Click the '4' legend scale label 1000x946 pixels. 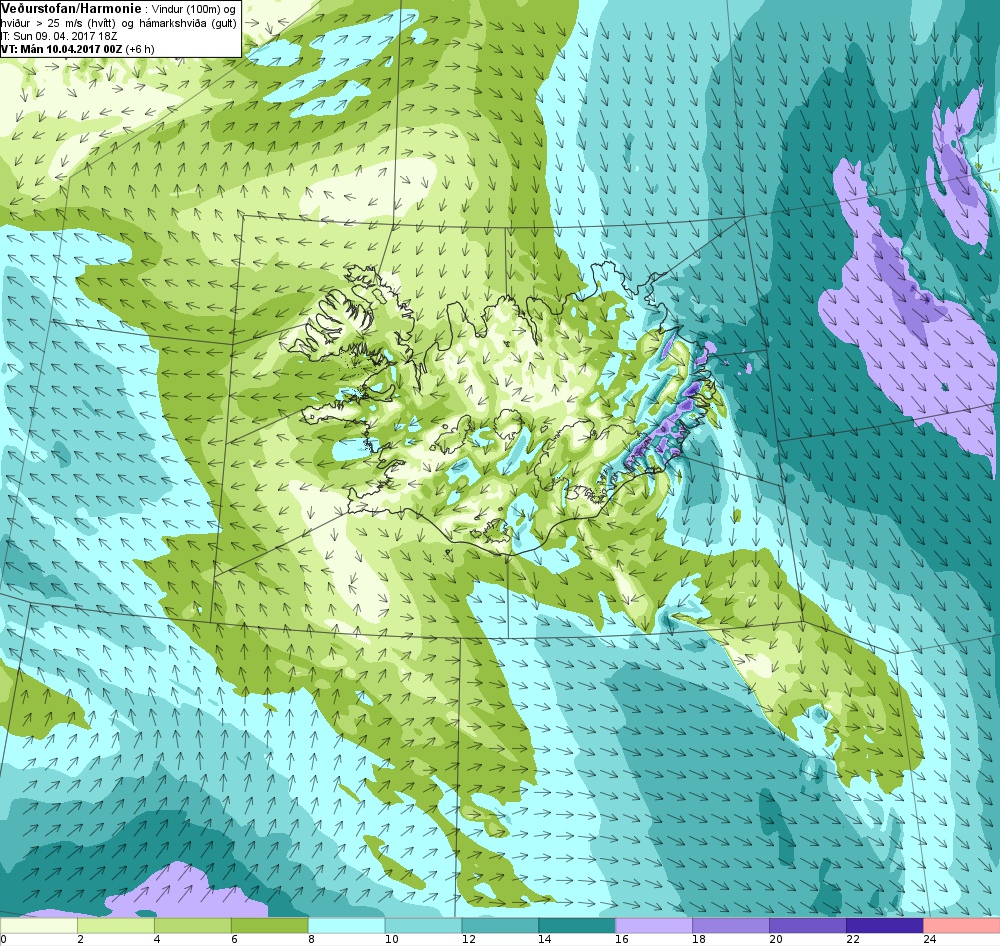pyautogui.click(x=157, y=939)
